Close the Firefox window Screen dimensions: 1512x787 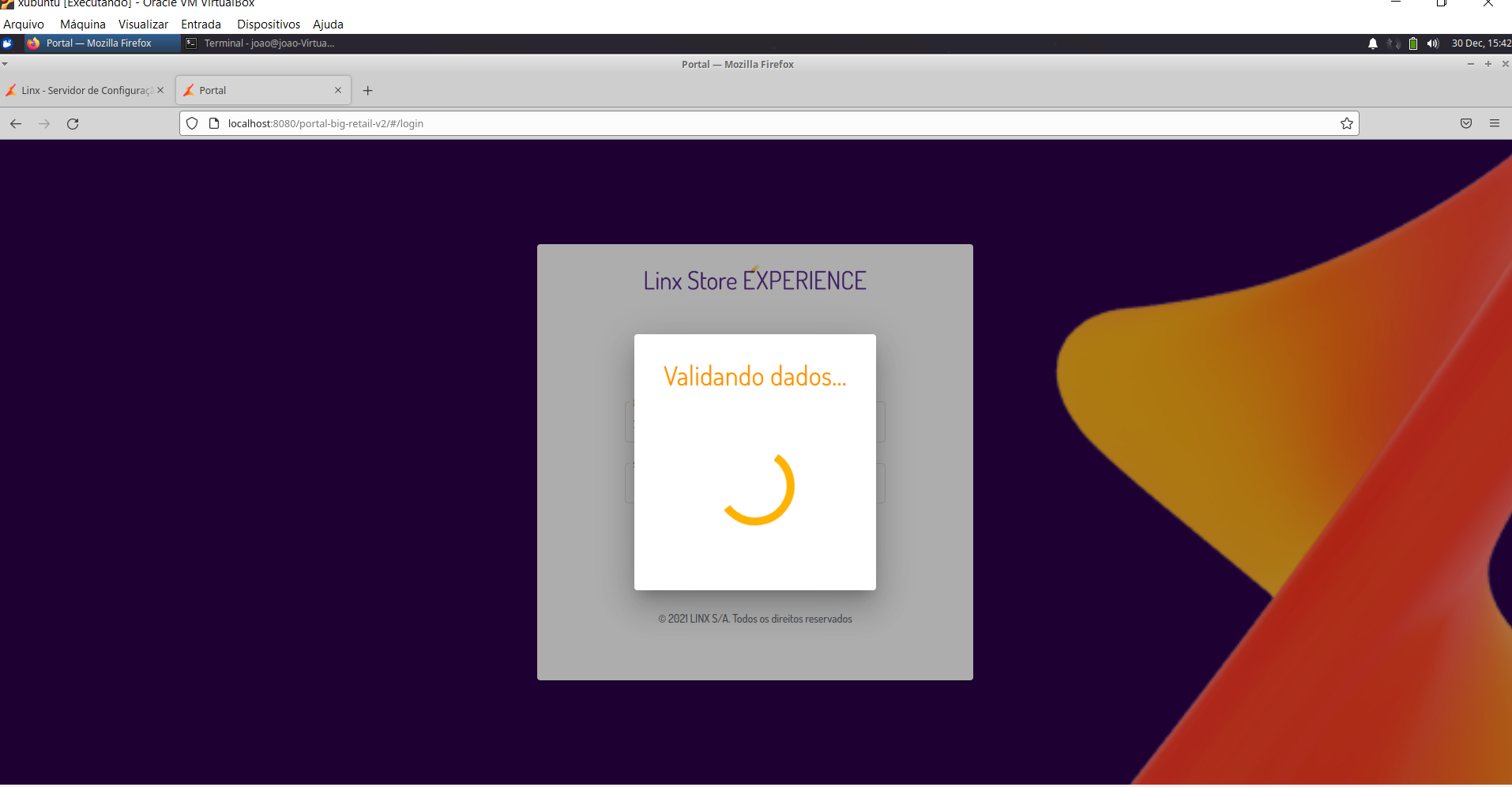[x=1506, y=64]
